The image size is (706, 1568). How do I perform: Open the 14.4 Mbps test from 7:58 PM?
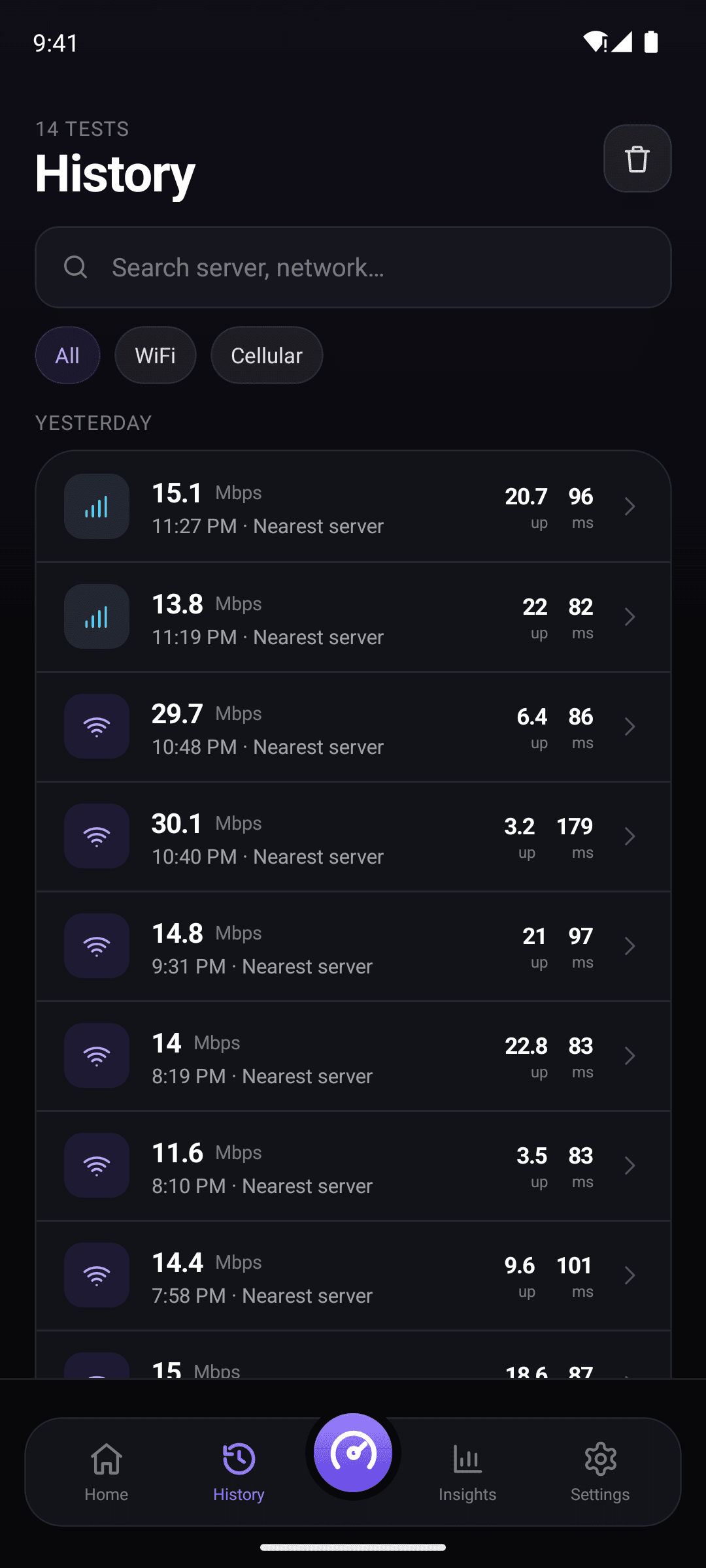[353, 1276]
